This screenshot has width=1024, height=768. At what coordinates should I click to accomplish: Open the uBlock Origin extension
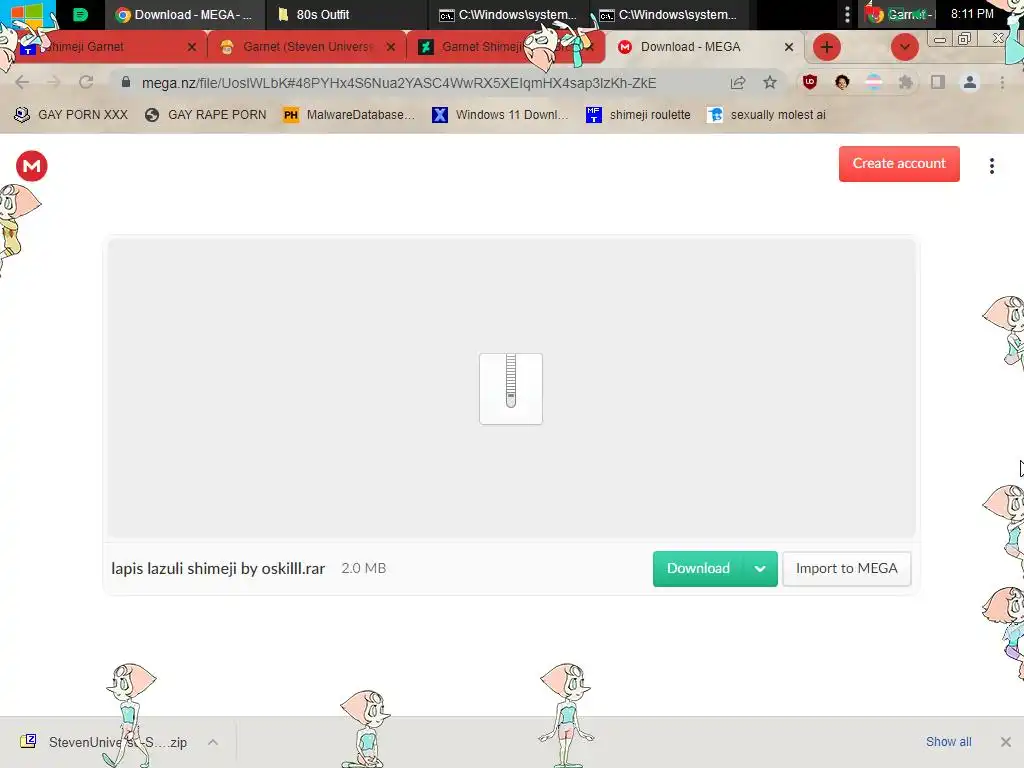(x=810, y=82)
